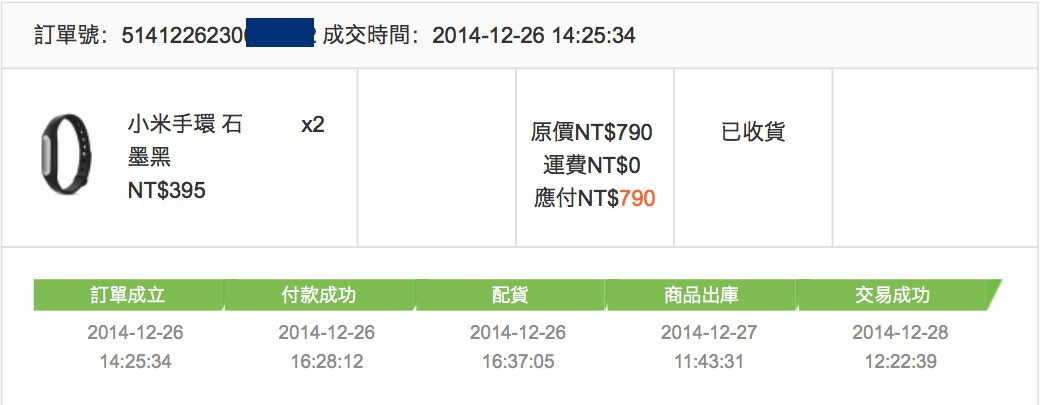Click the 商品出庫 date 2014-12-27
The image size is (1041, 405).
click(709, 332)
